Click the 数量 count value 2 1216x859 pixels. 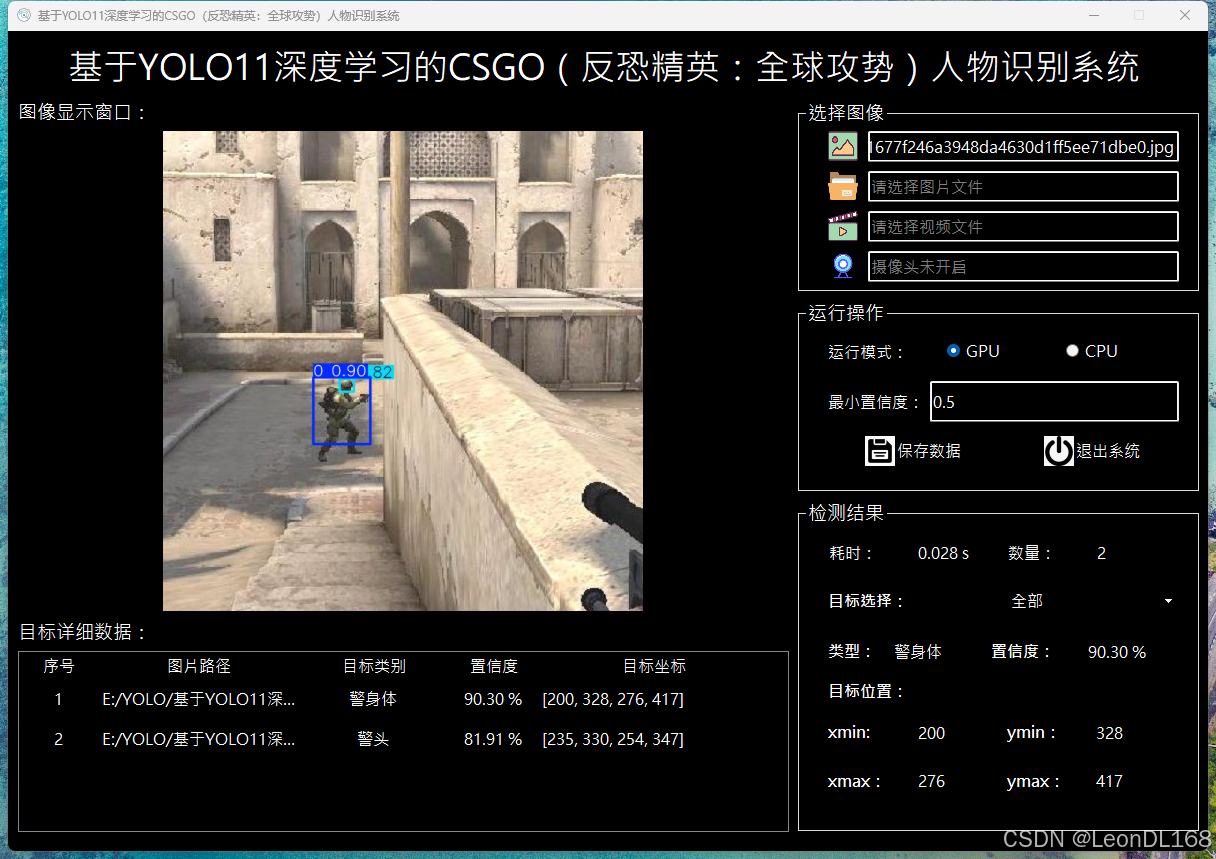point(1101,553)
